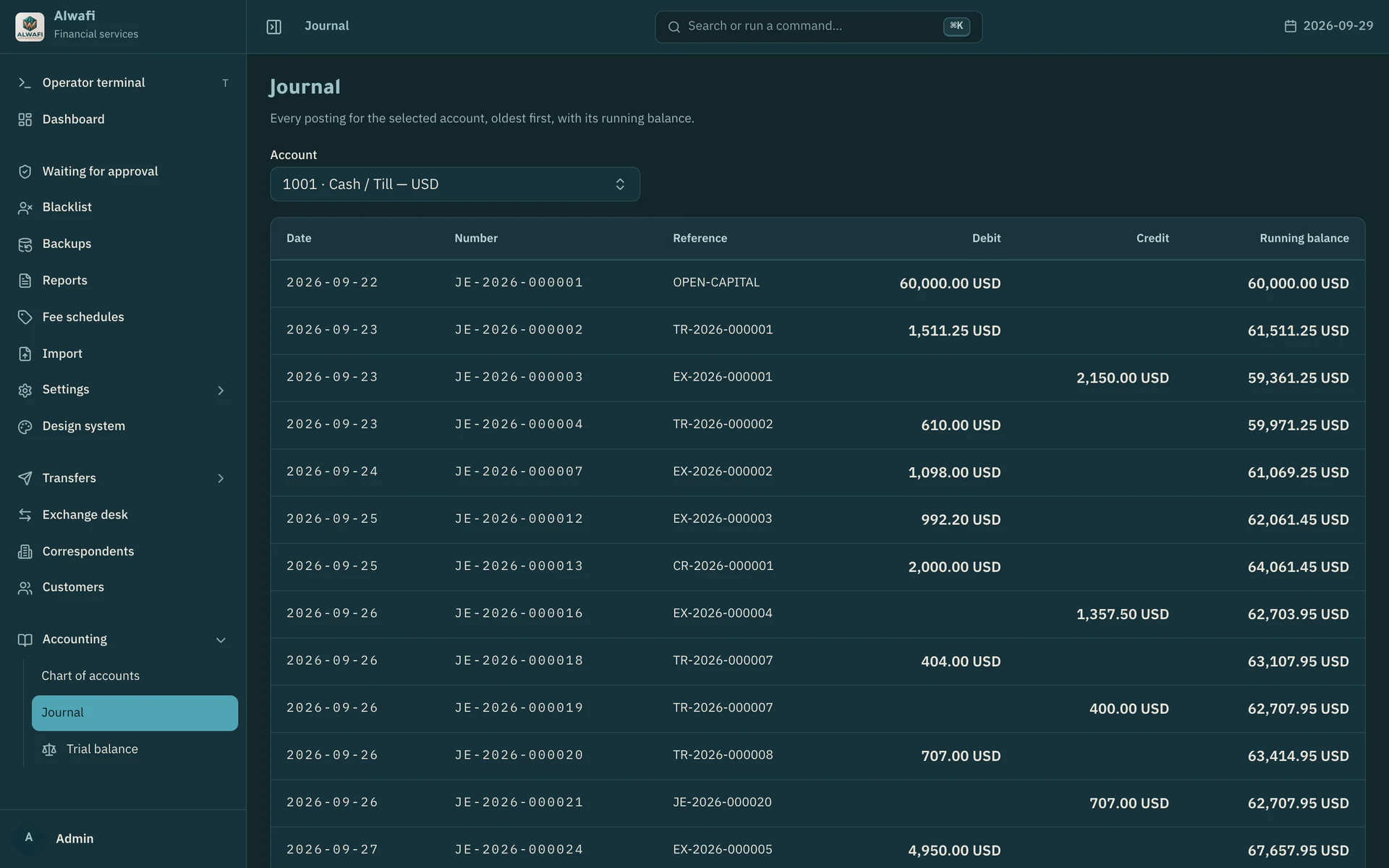This screenshot has height=868, width=1389.
Task: Open the Exchange desk page
Action: 123,515
